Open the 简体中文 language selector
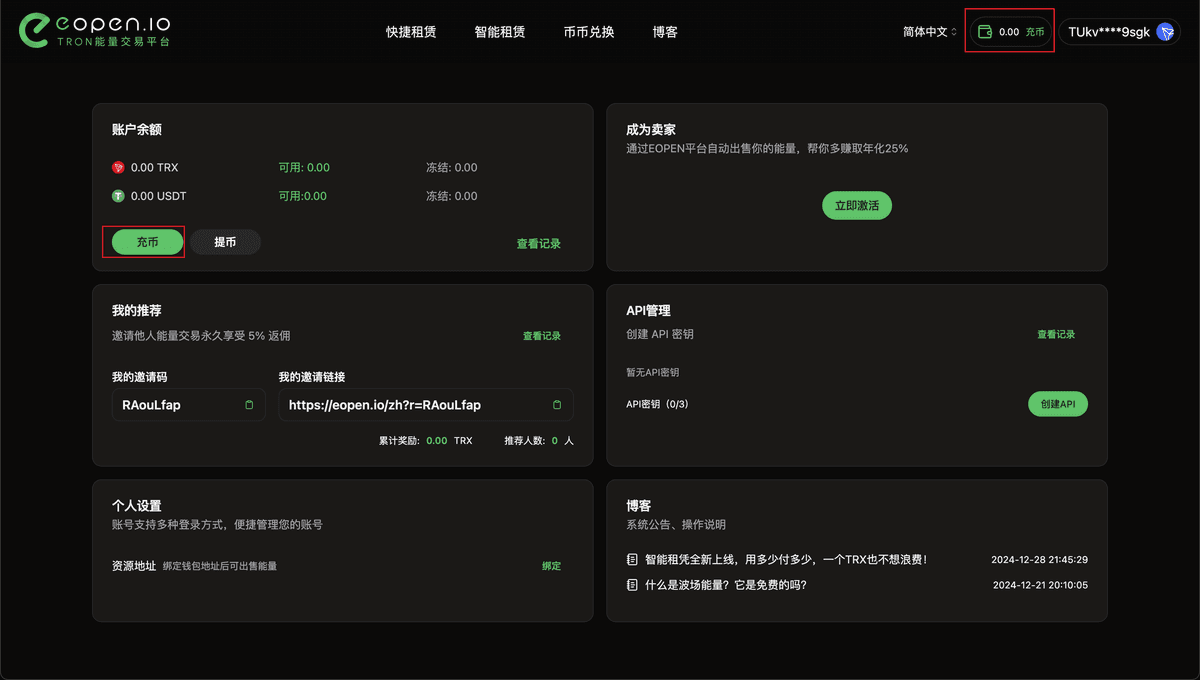Image resolution: width=1200 pixels, height=680 pixels. coord(926,31)
